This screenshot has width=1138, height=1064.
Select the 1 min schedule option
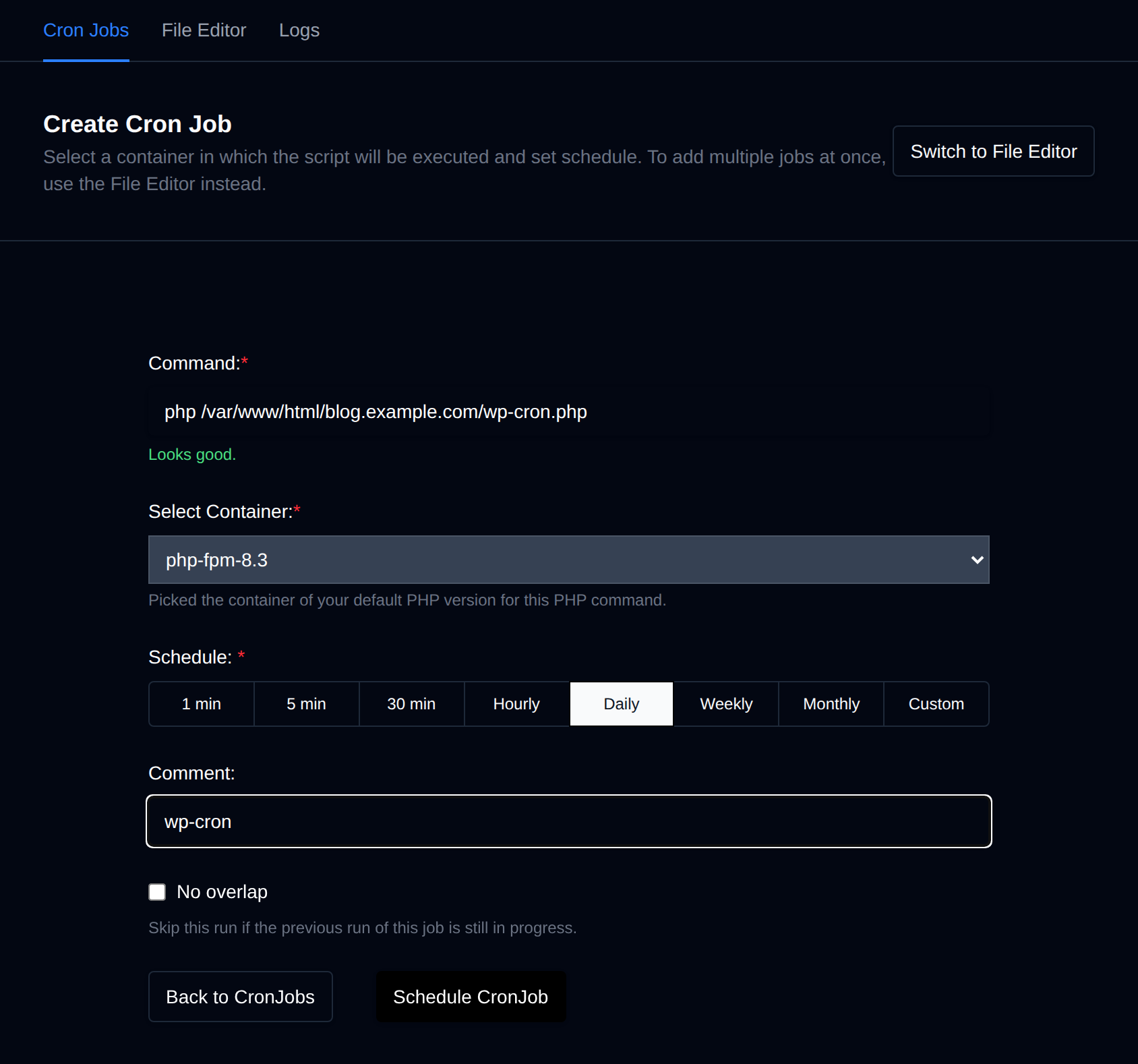(x=202, y=704)
